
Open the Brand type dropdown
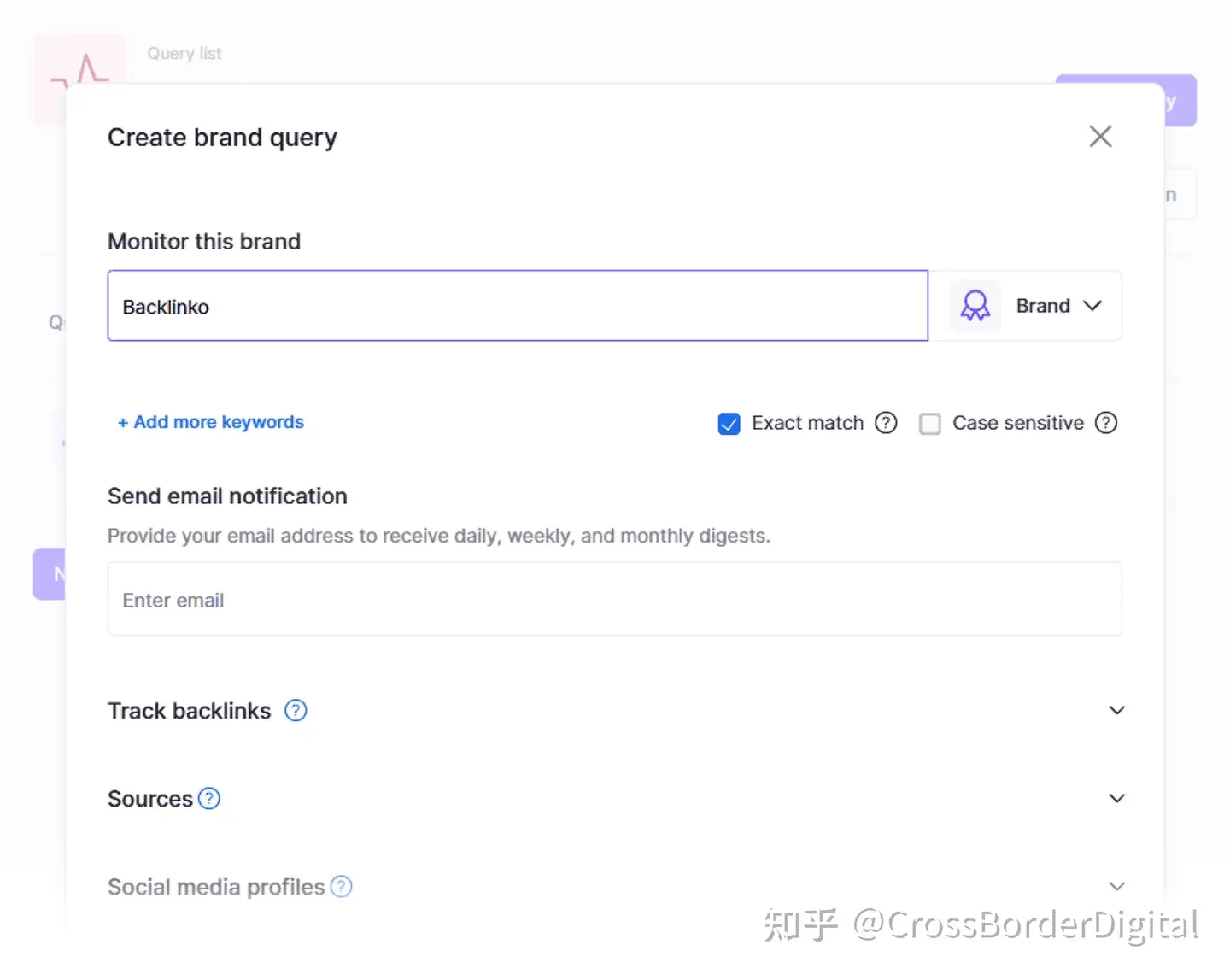pyautogui.click(x=1058, y=306)
